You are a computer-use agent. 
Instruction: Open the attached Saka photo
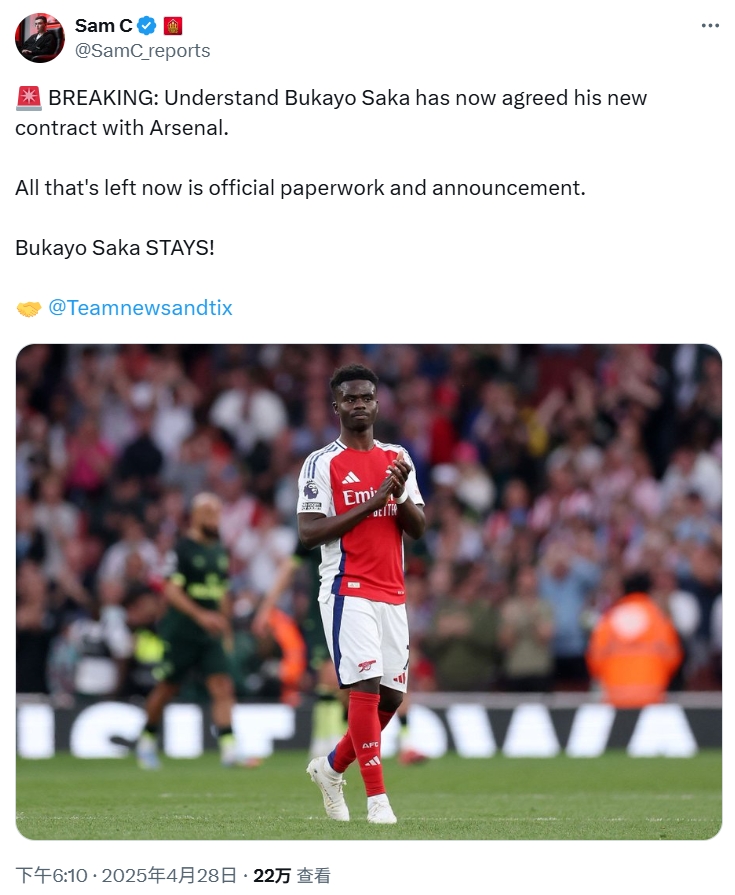369,591
